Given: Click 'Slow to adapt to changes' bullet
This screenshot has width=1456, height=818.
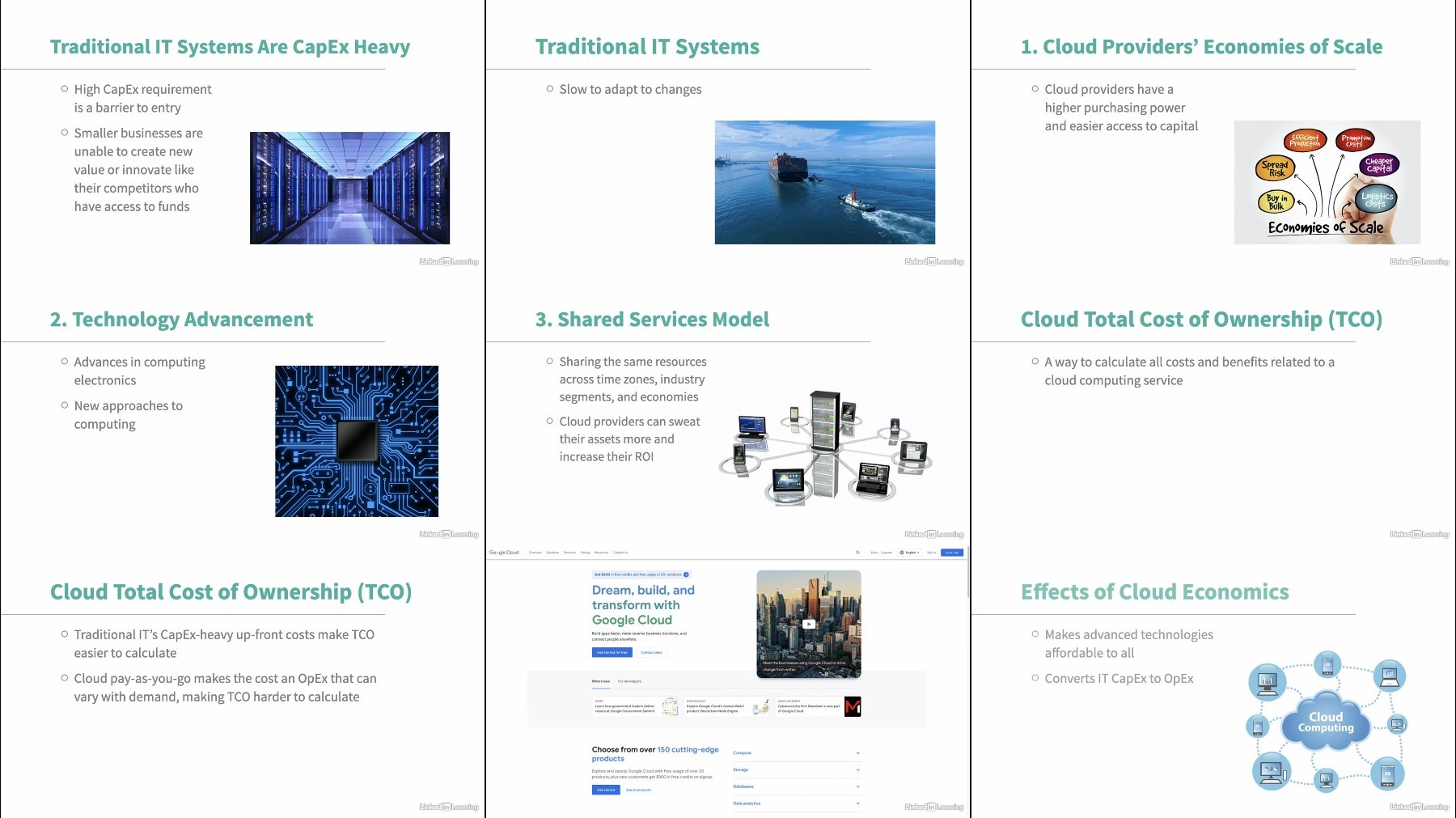Looking at the screenshot, I should tap(630, 89).
